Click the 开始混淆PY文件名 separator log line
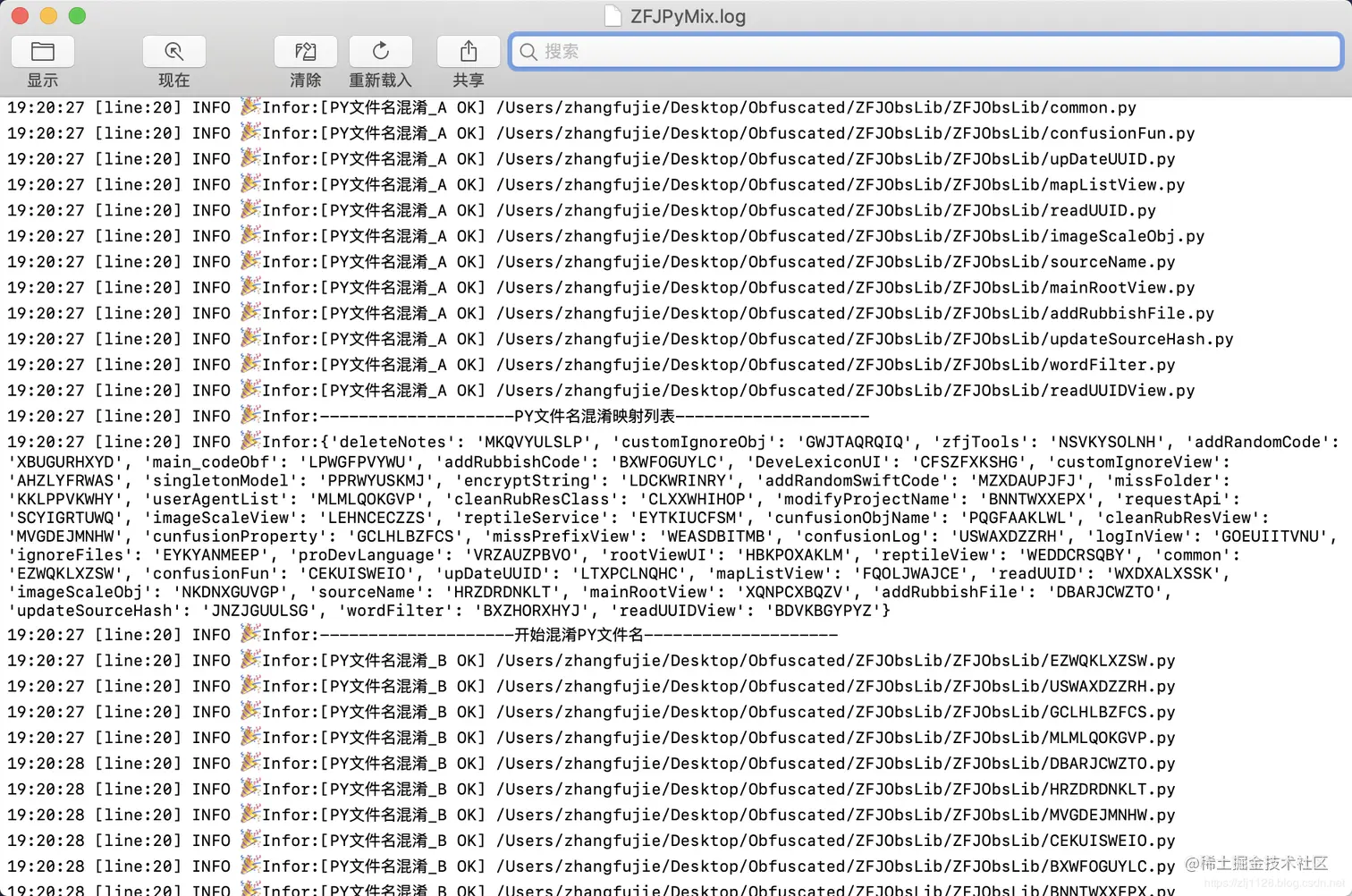This screenshot has height=896, width=1352. [x=423, y=636]
